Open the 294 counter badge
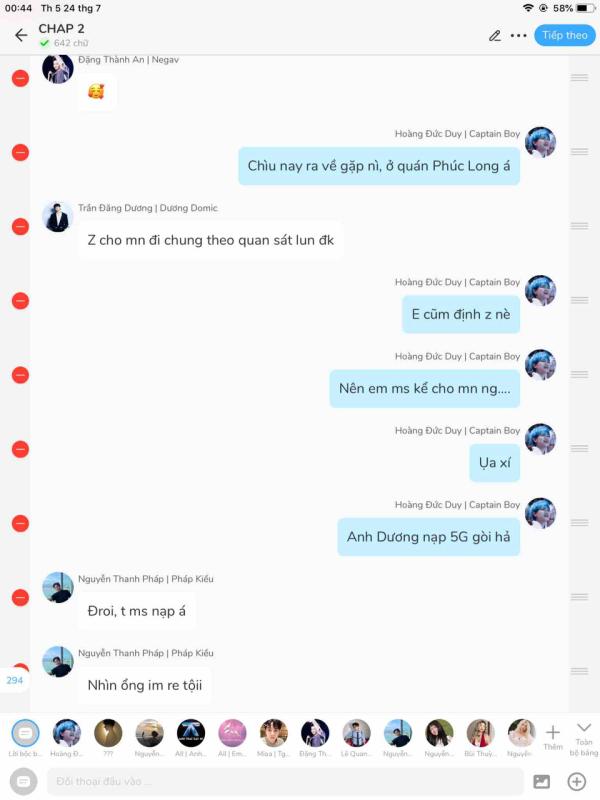600x800 pixels. click(x=14, y=680)
